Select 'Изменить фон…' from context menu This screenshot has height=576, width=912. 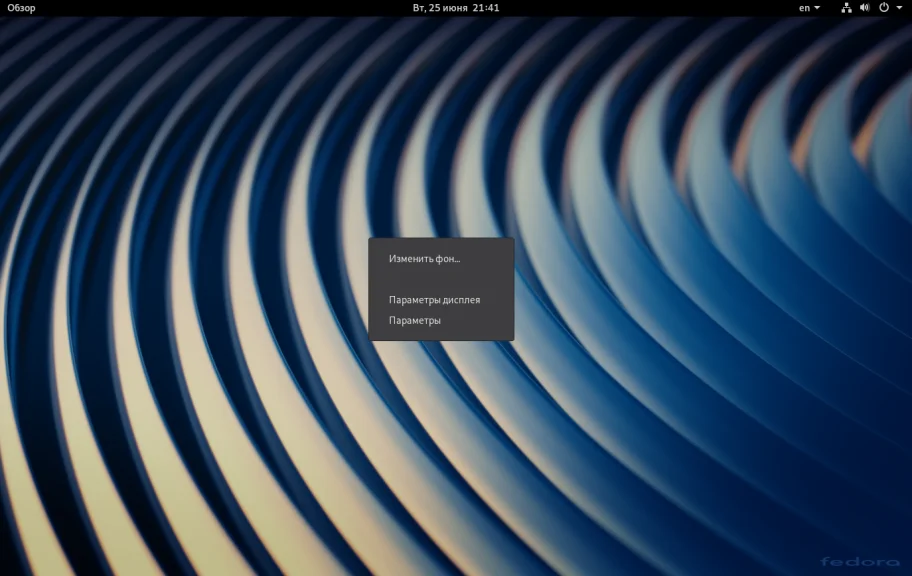(x=424, y=258)
